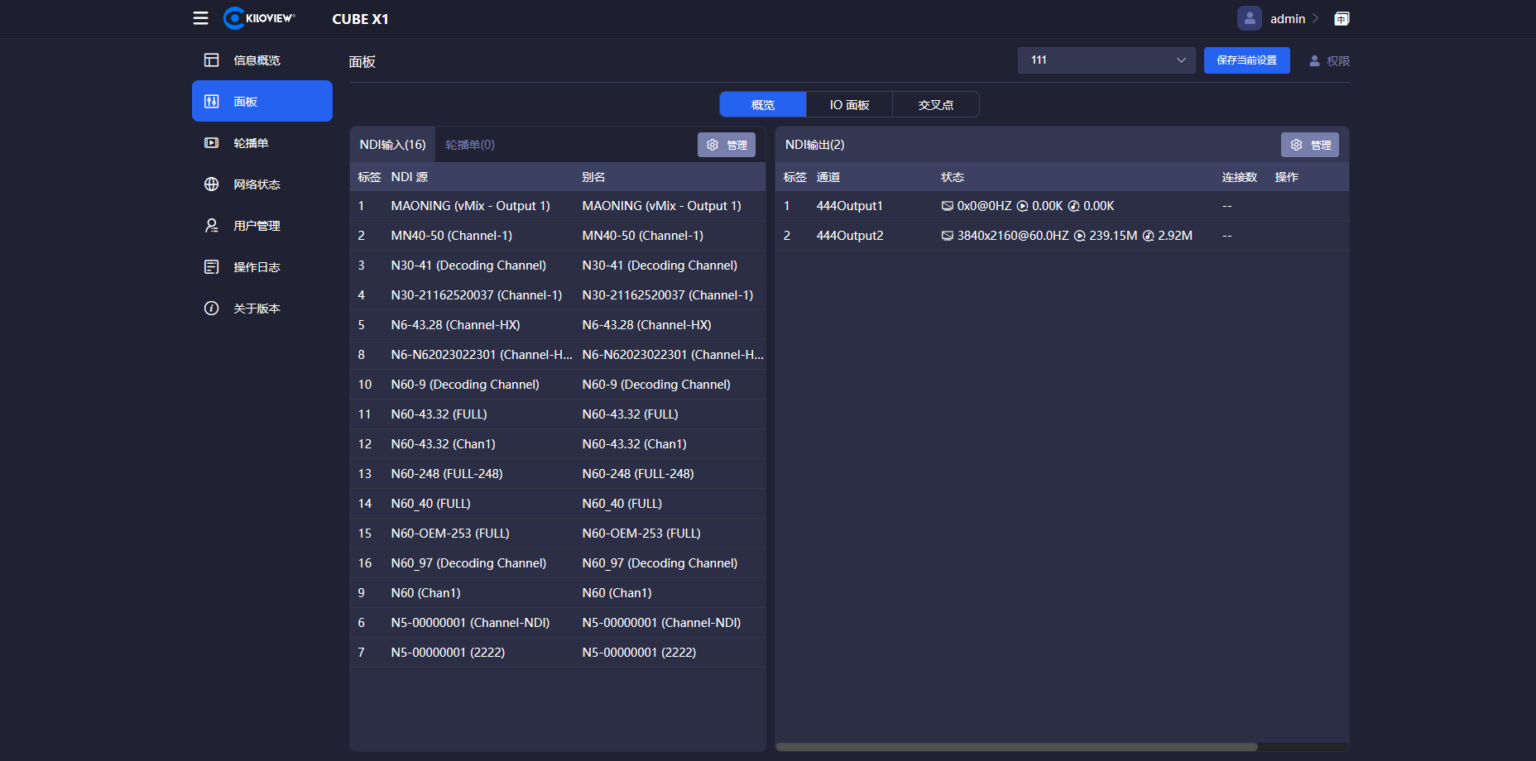The image size is (1536, 761).
Task: Open 操作日志 operation log page
Action: pos(256,267)
